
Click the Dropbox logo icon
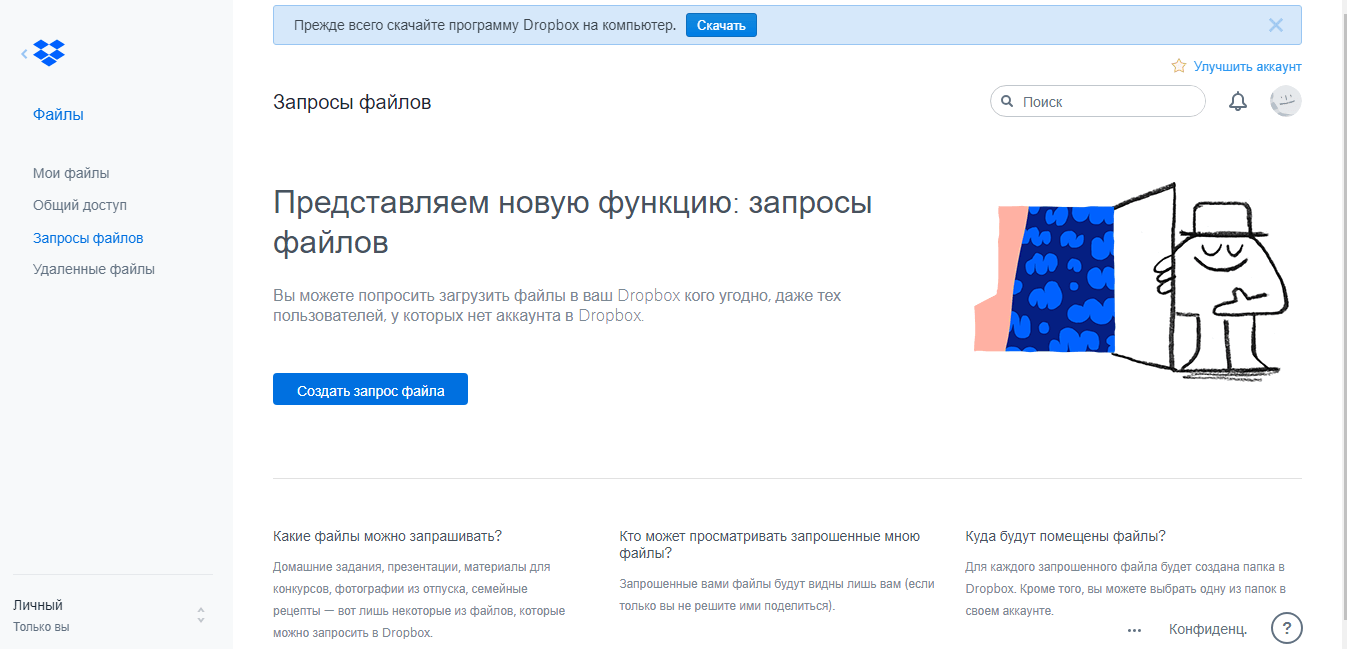49,53
